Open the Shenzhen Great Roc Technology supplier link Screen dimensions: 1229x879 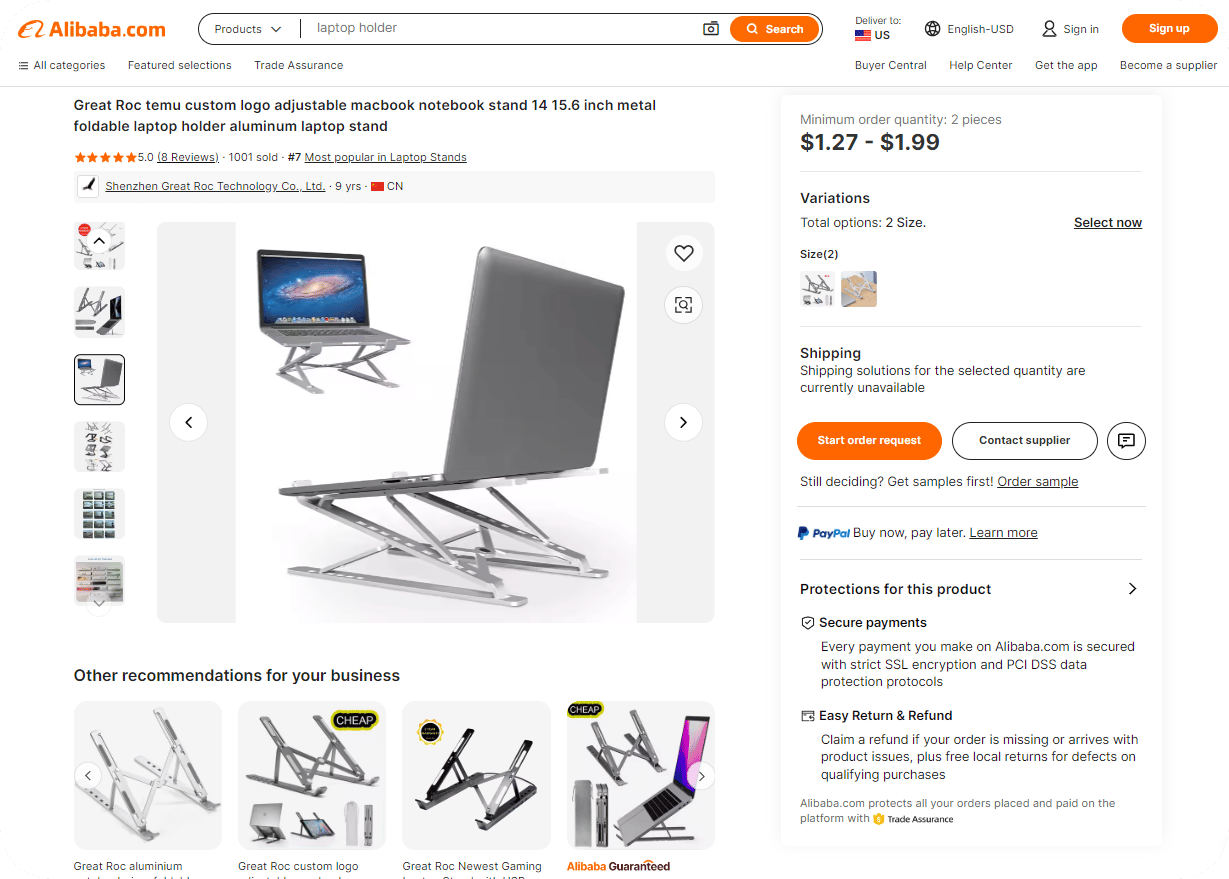click(215, 186)
